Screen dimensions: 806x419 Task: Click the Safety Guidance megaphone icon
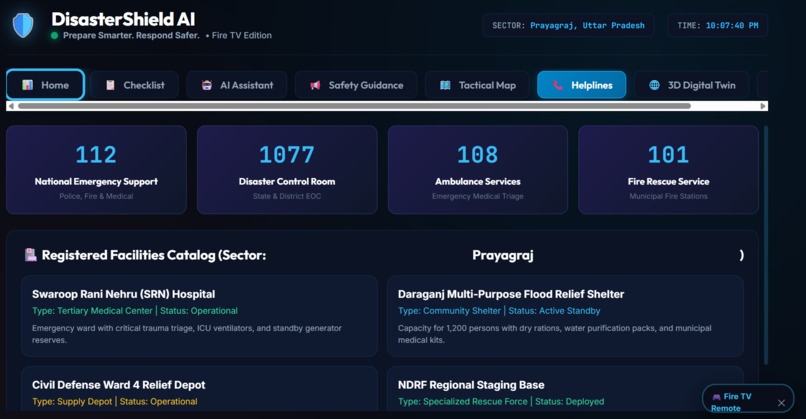click(x=315, y=85)
